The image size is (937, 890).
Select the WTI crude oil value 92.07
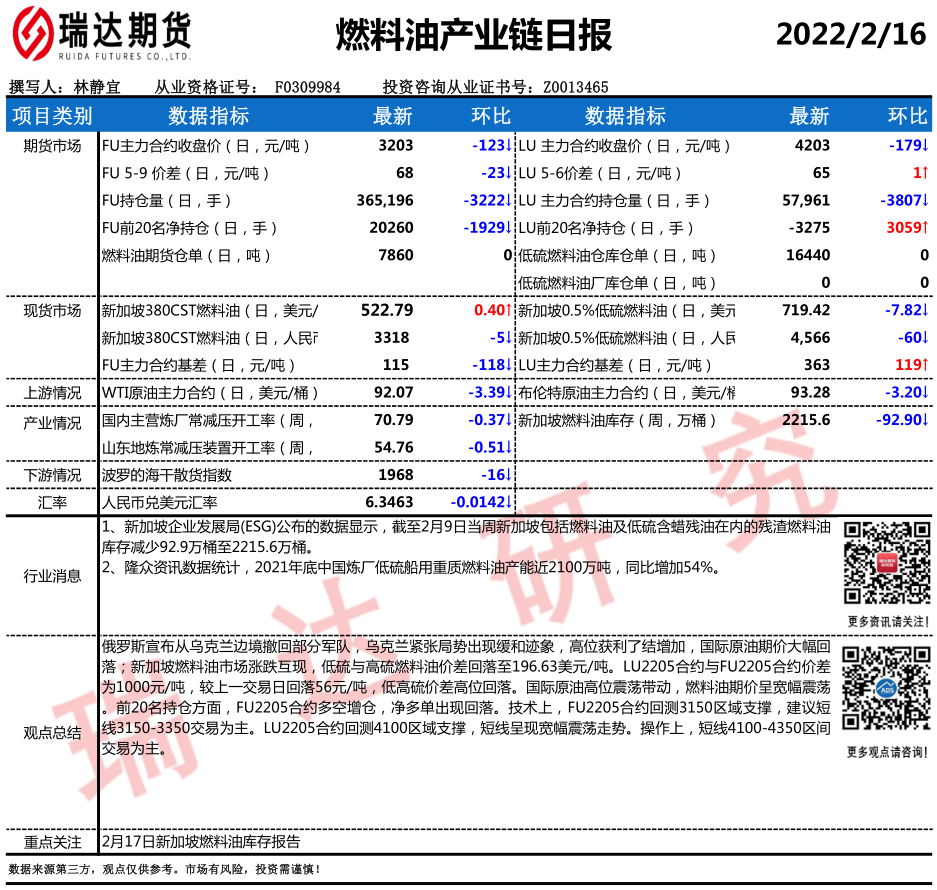pos(392,393)
